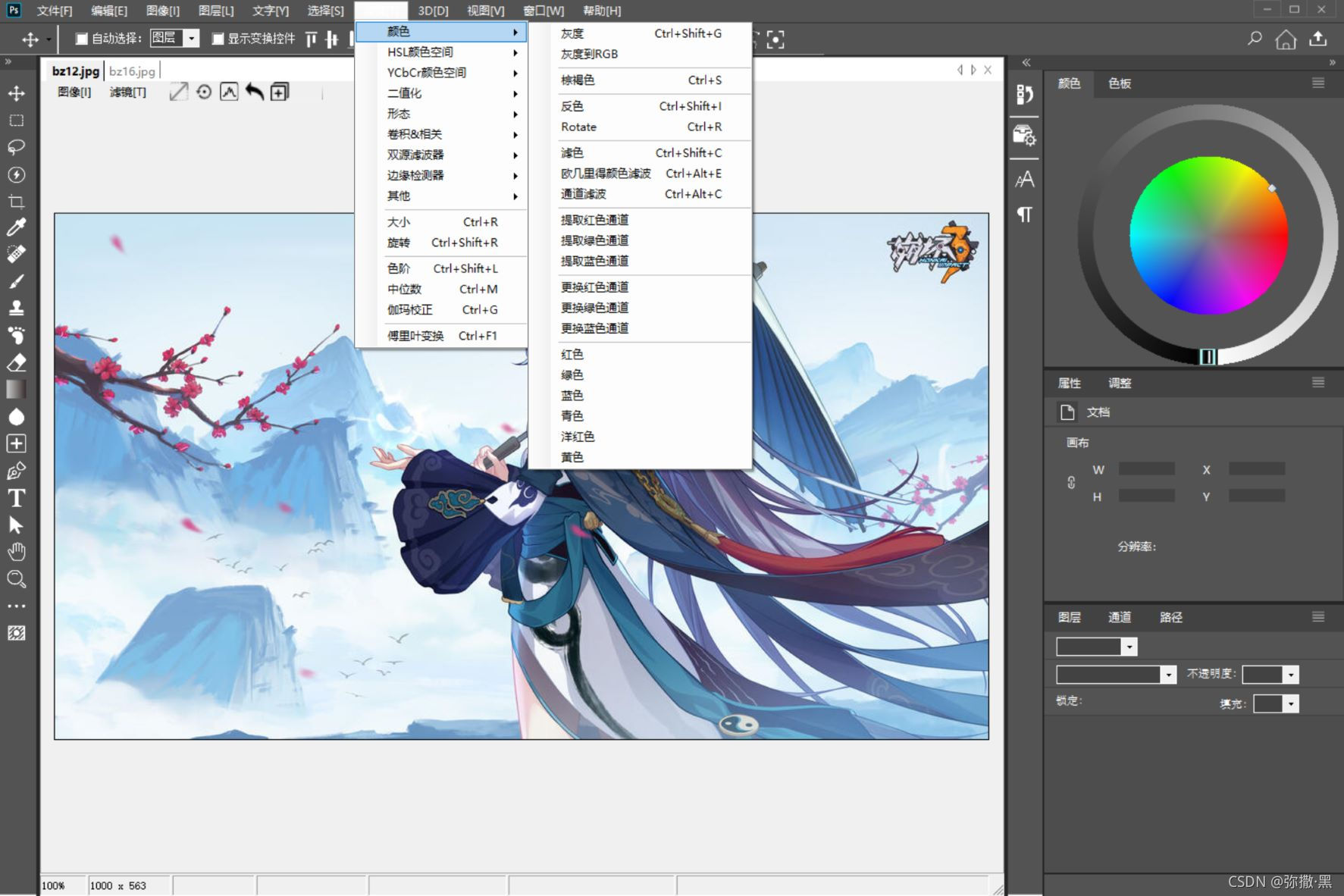Open the 文件[F] menu
Screen dimensions: 1344x896
(54, 11)
